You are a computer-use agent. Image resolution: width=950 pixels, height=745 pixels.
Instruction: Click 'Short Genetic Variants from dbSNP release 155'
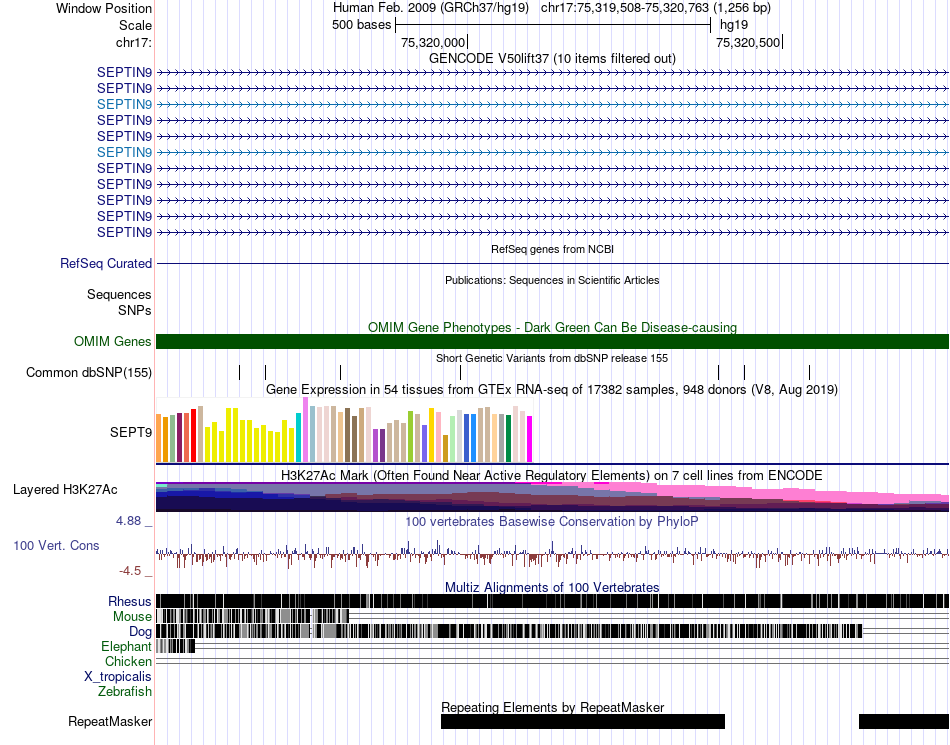(552, 359)
